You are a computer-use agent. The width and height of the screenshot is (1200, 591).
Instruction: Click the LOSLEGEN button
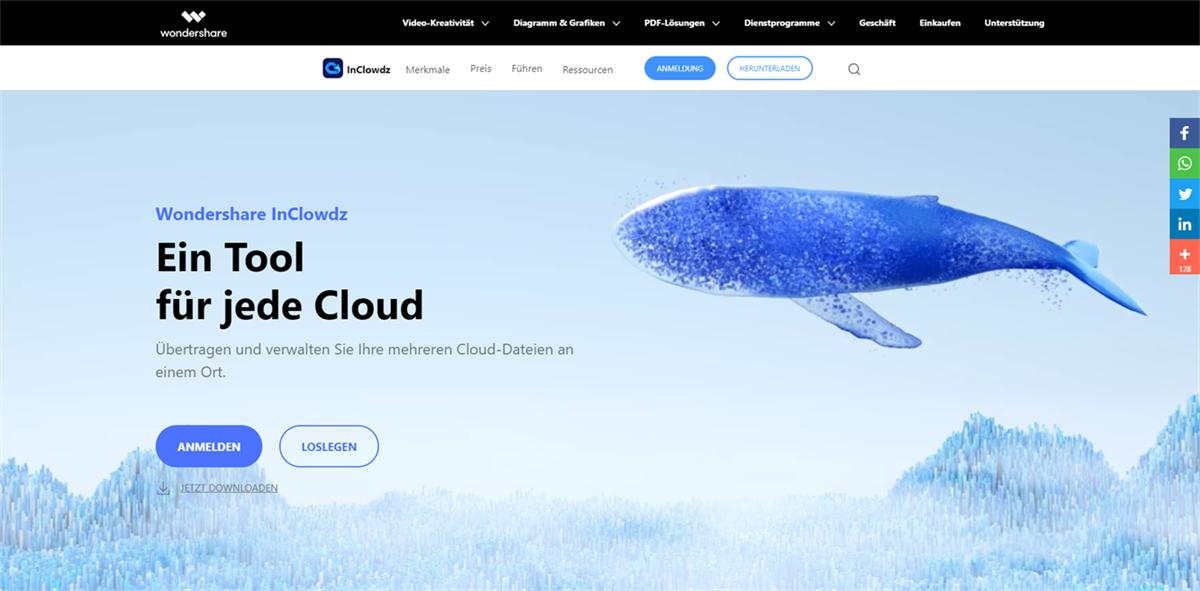pyautogui.click(x=329, y=446)
